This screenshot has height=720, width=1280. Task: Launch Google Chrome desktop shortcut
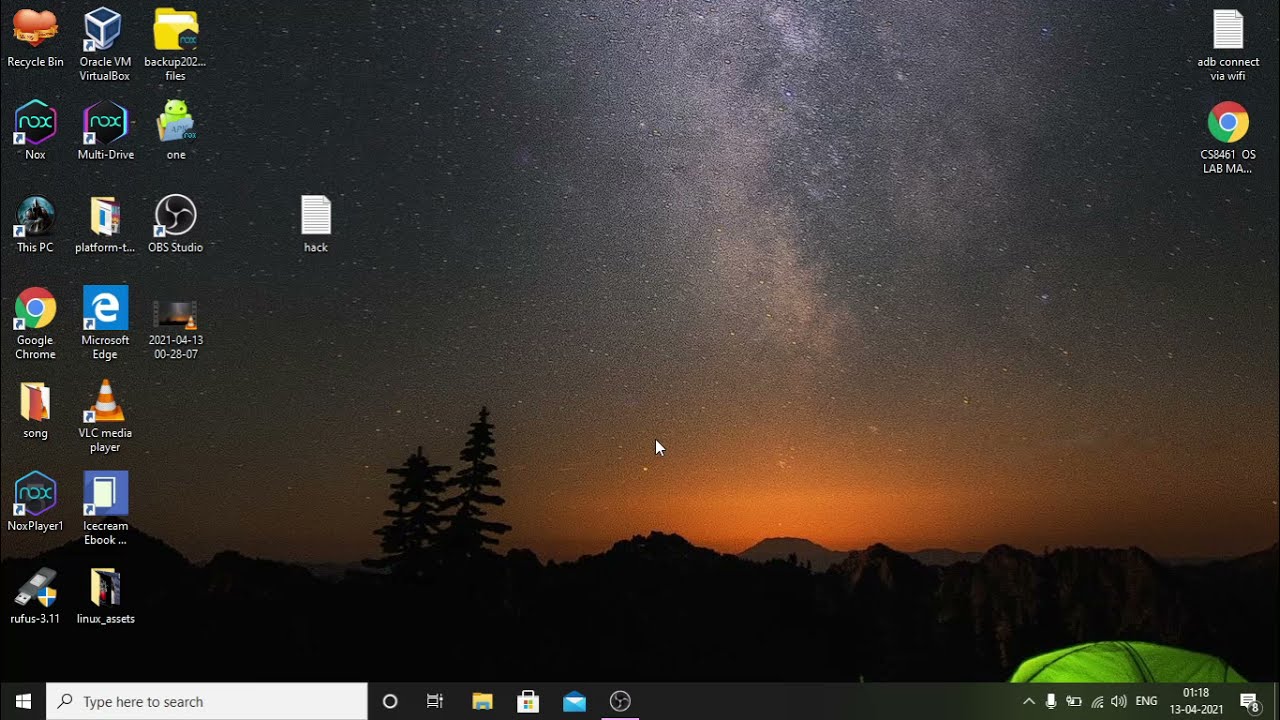point(35,323)
